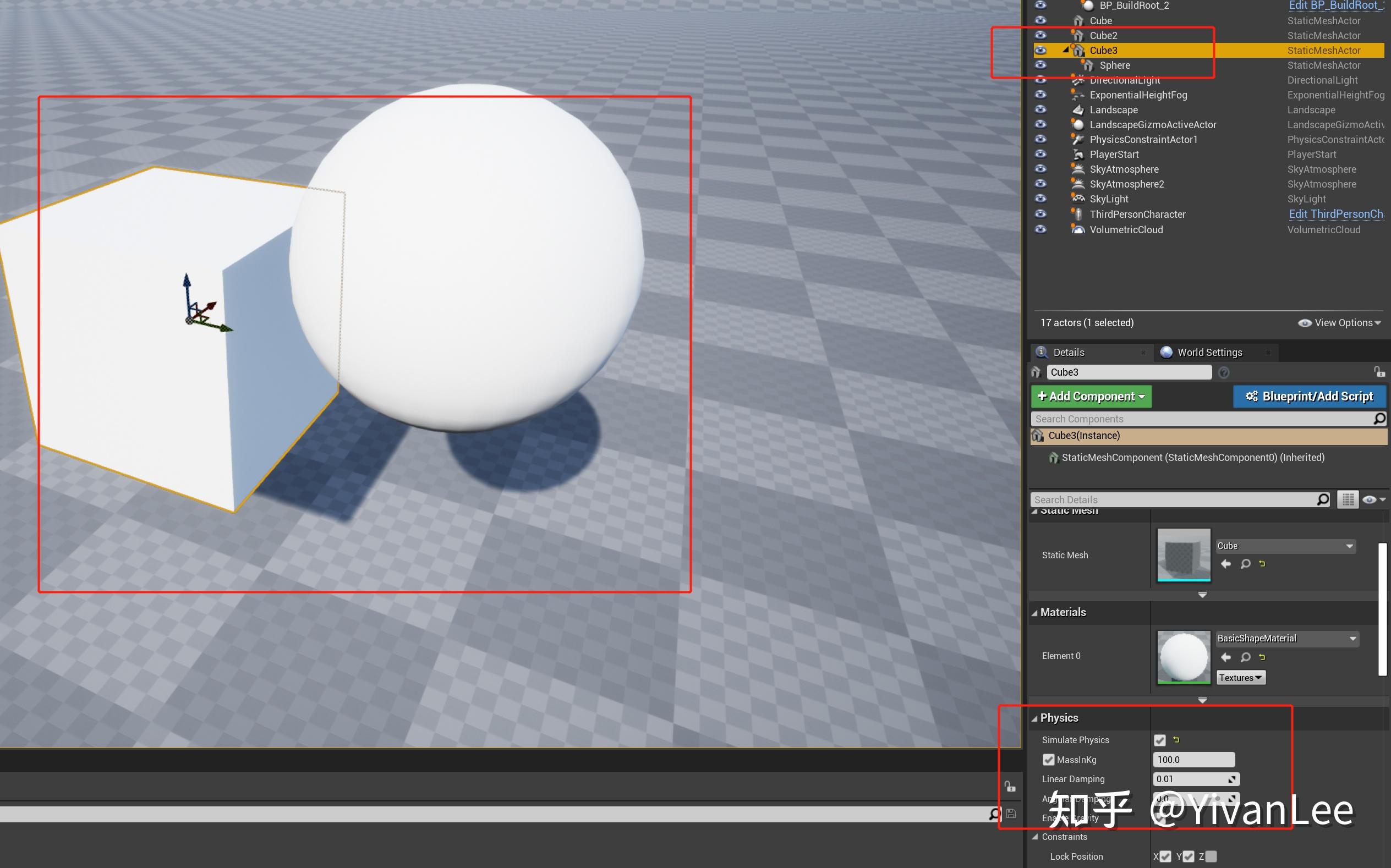Viewport: 1391px width, 868px height.
Task: Collapse the Materials section
Action: pyautogui.click(x=1034, y=613)
